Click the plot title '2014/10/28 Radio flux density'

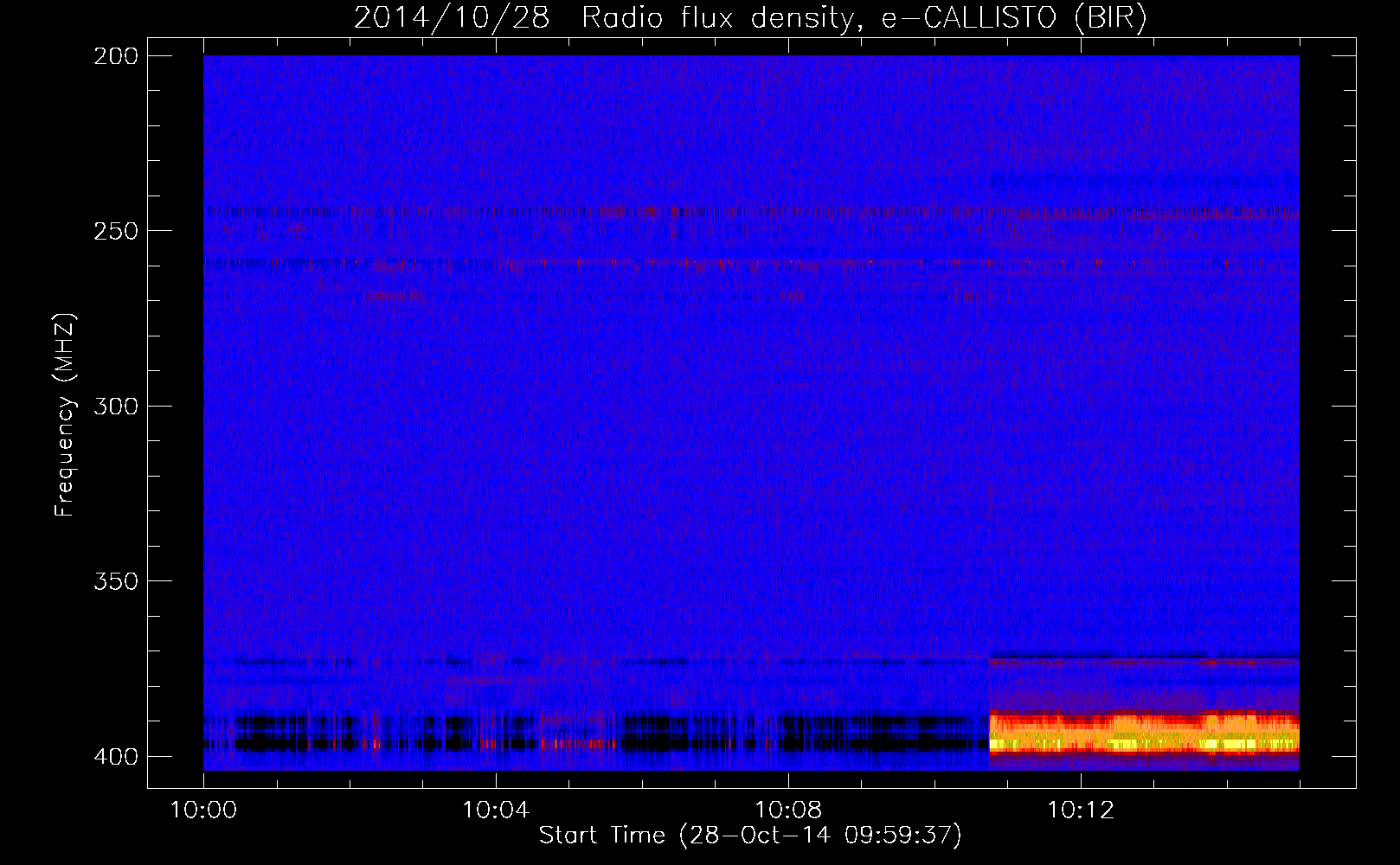pos(751,17)
